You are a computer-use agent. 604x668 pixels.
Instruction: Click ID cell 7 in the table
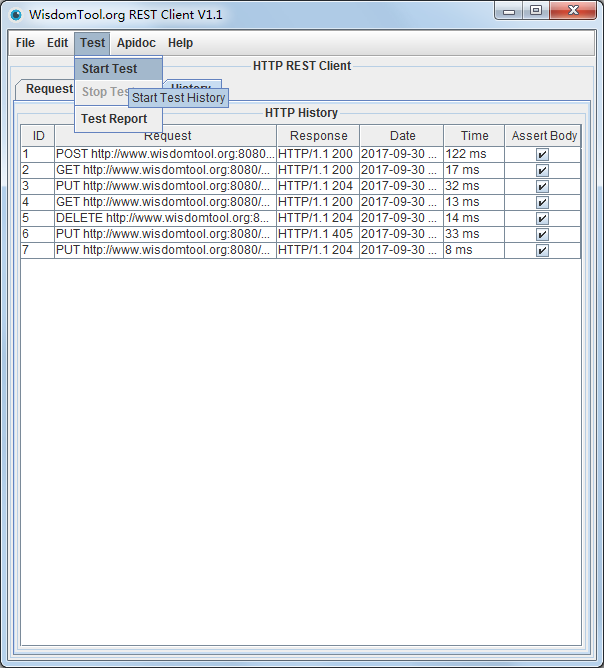[38, 250]
